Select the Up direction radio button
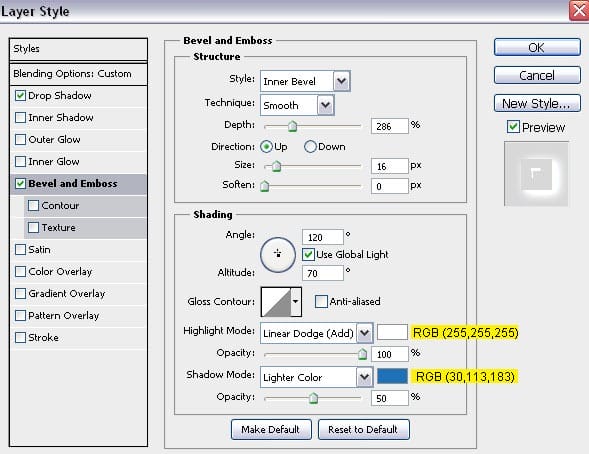Image resolution: width=589 pixels, height=454 pixels. click(266, 146)
